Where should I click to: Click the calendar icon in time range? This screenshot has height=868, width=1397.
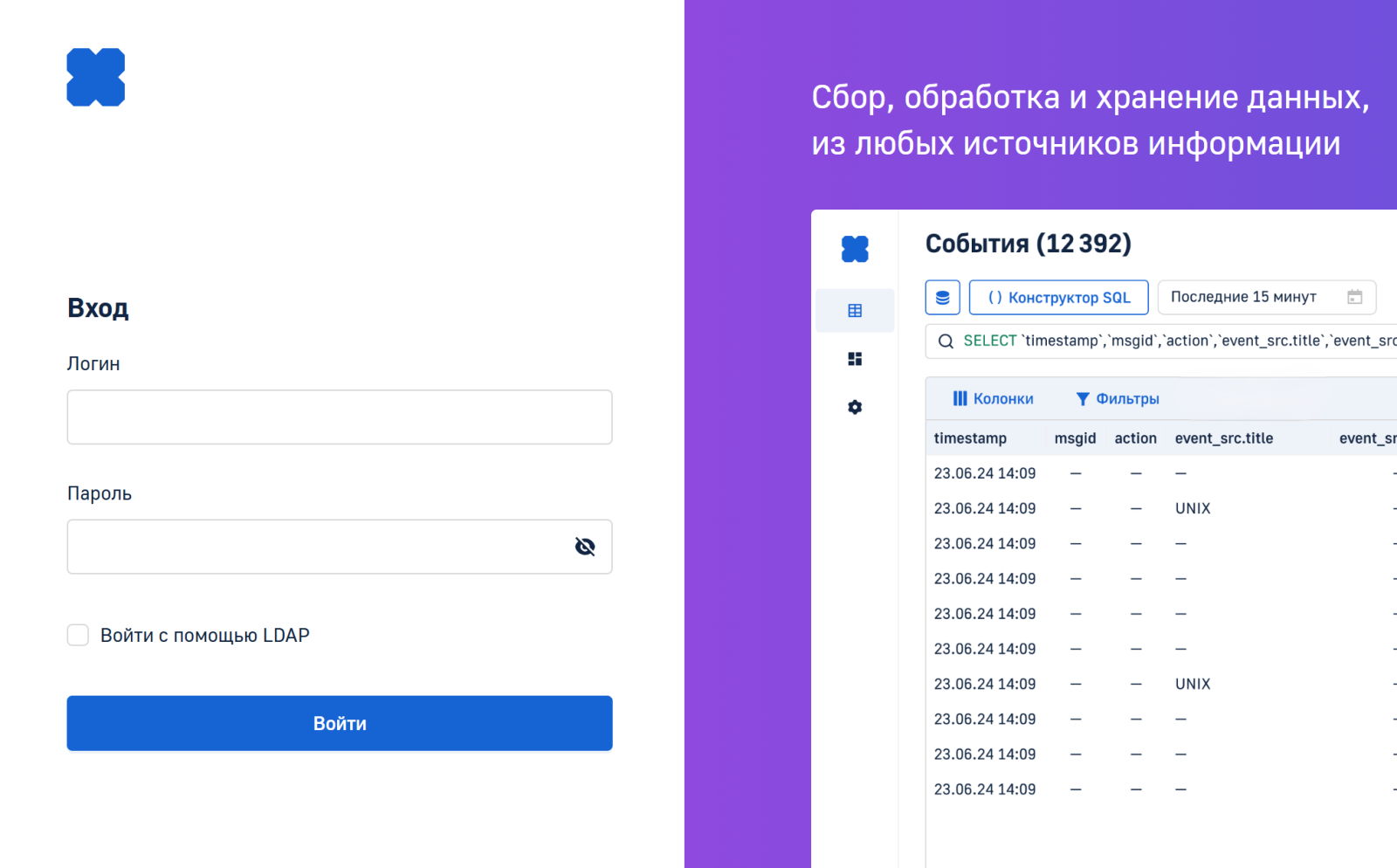point(1354,297)
